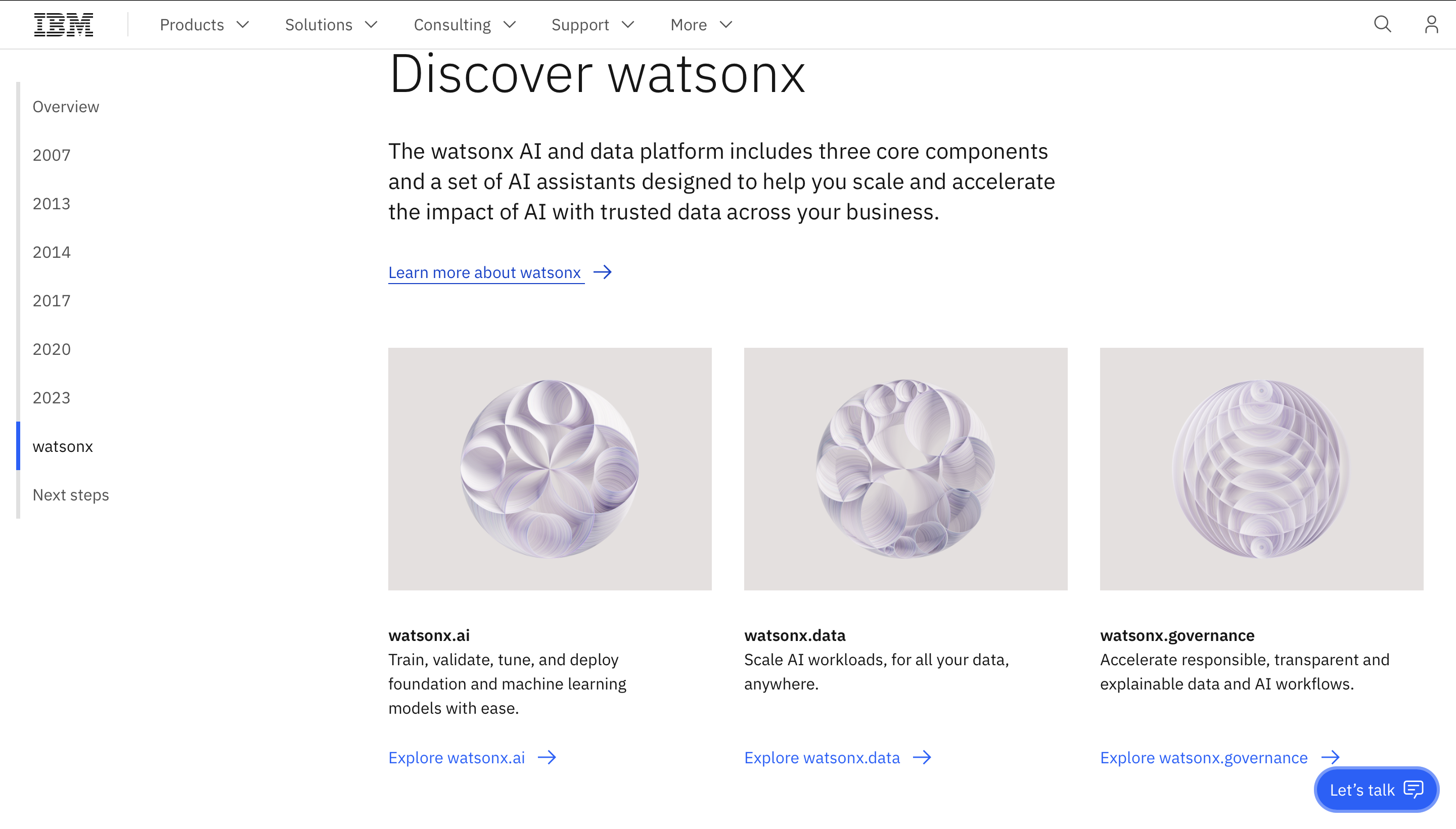Select Next steps in the sidebar
The image size is (1456, 829).
[x=70, y=495]
